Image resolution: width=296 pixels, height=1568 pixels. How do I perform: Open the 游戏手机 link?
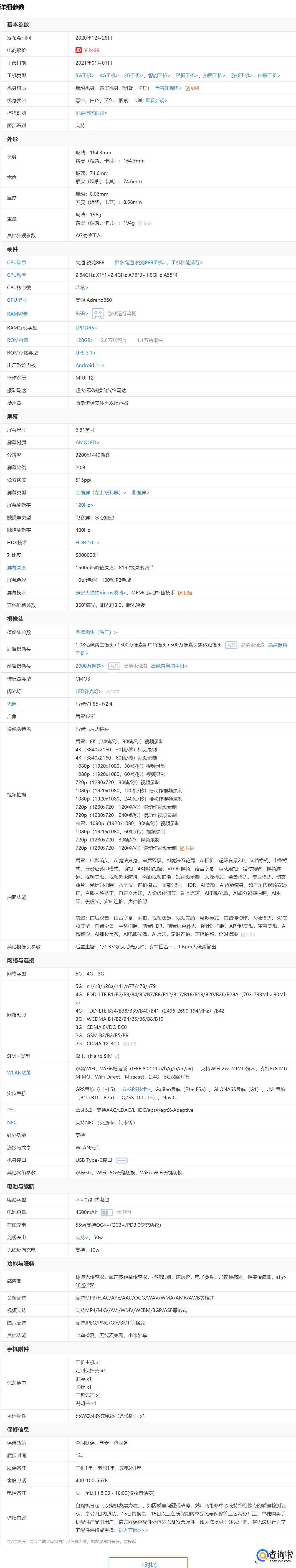coord(242,76)
